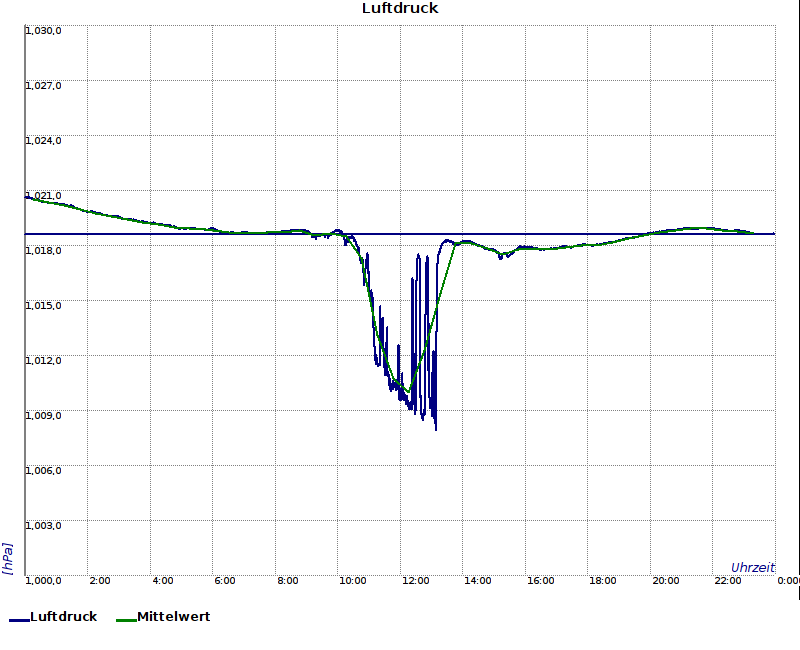This screenshot has width=800, height=650.
Task: Click the 1,000,0 y-axis value
Action: click(x=43, y=581)
